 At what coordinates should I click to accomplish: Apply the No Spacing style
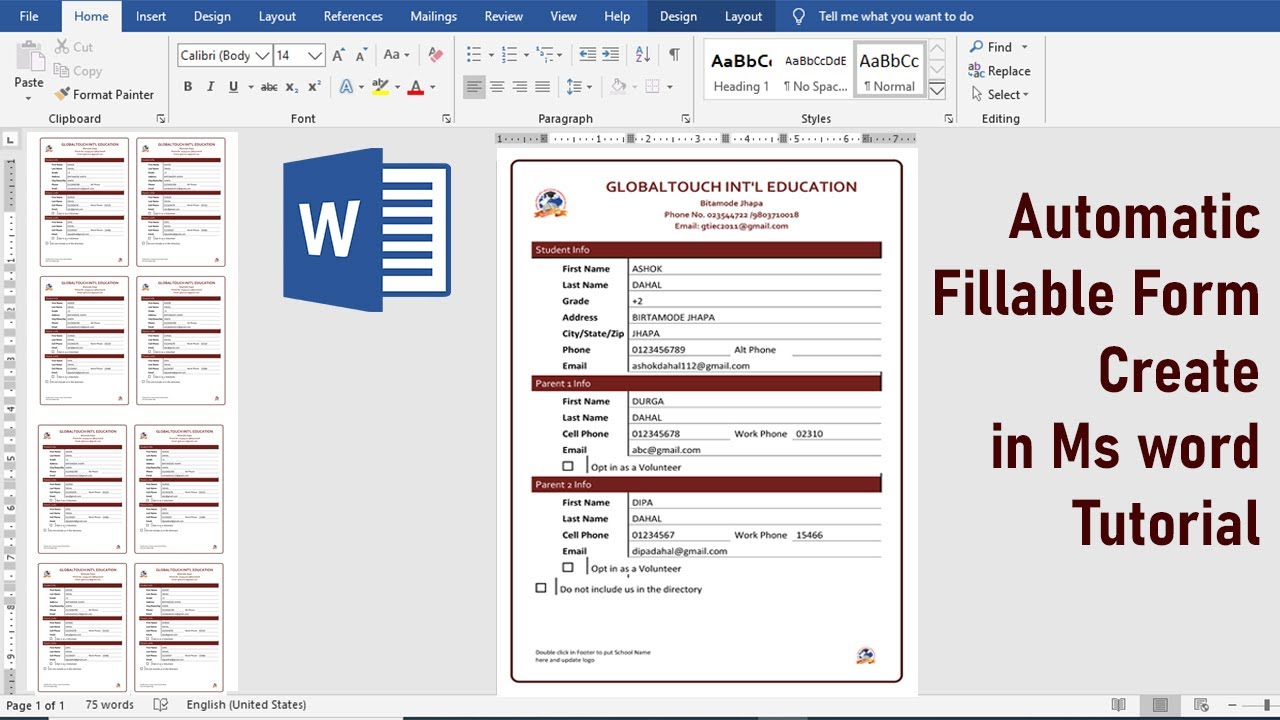(x=815, y=70)
